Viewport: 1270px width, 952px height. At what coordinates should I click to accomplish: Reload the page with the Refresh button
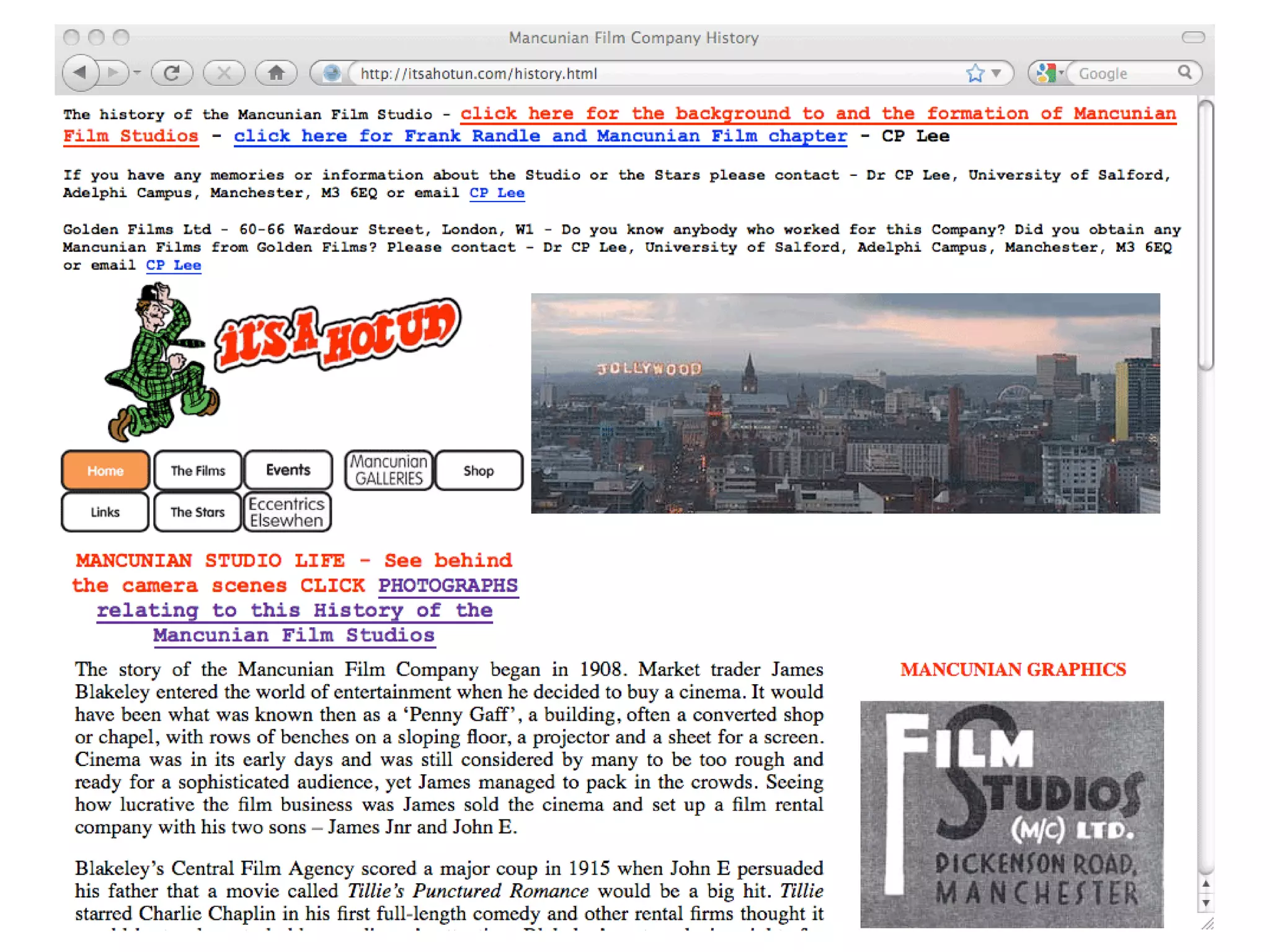click(172, 73)
